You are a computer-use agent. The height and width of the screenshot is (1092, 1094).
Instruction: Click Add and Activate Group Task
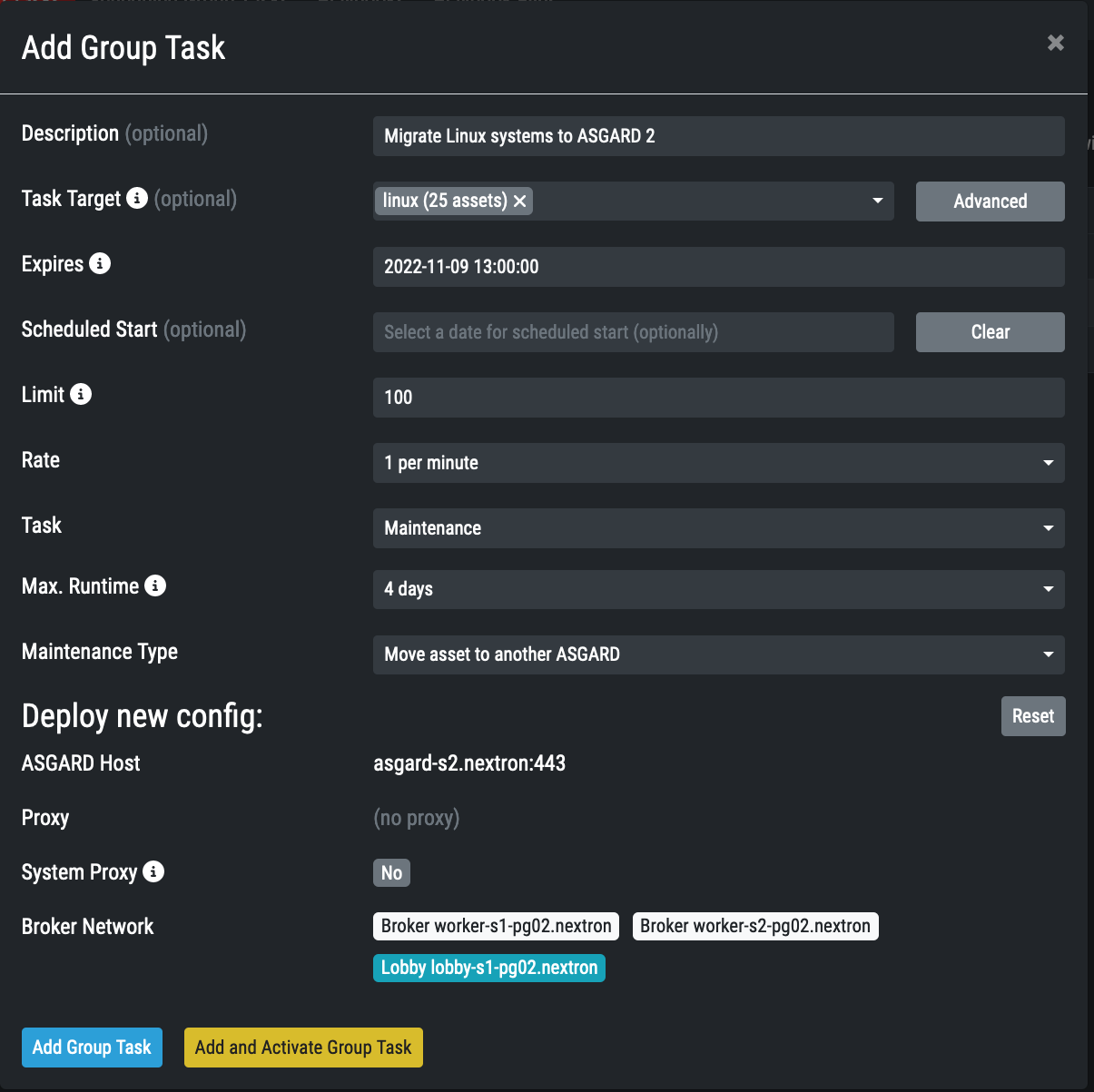click(303, 1048)
